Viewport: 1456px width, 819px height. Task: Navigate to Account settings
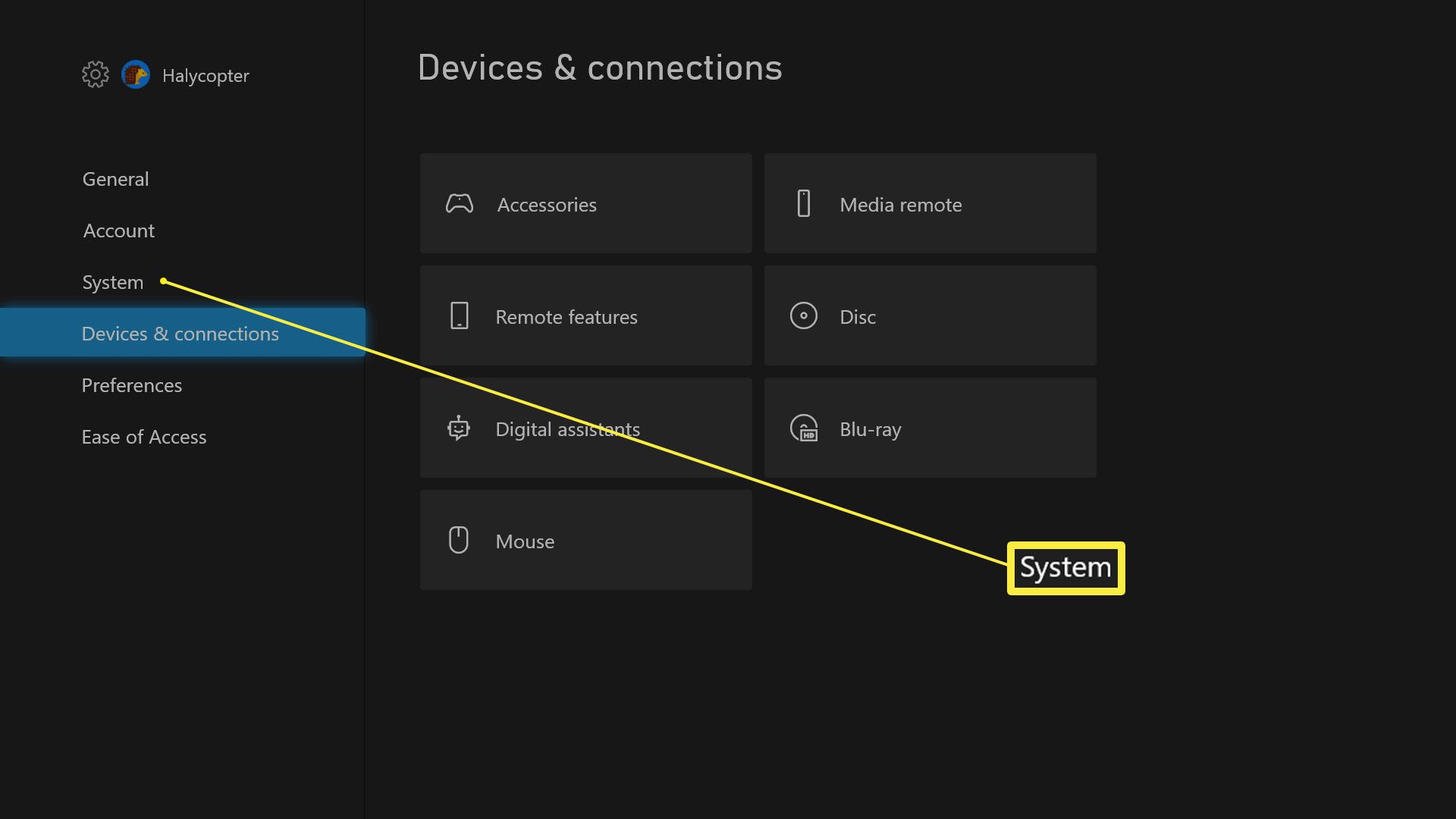coord(118,229)
